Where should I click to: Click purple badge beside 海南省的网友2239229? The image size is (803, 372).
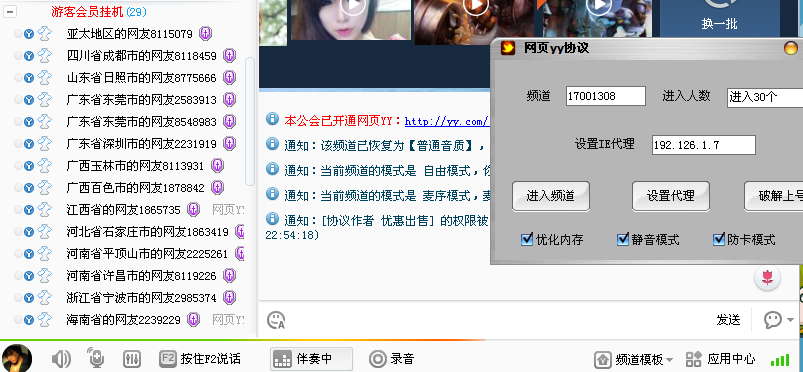coord(194,320)
